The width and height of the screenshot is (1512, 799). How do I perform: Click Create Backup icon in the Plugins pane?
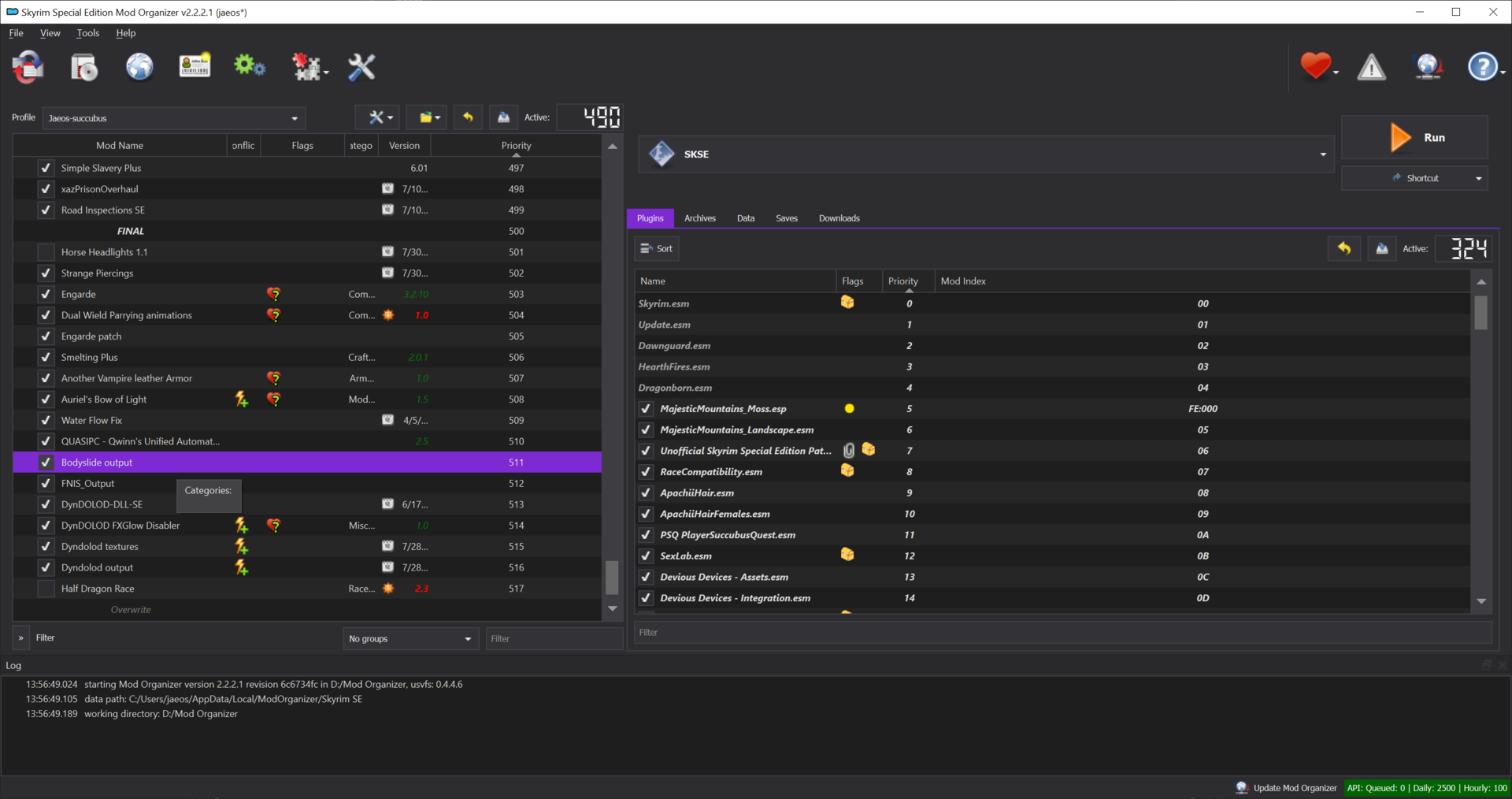pyautogui.click(x=1381, y=249)
